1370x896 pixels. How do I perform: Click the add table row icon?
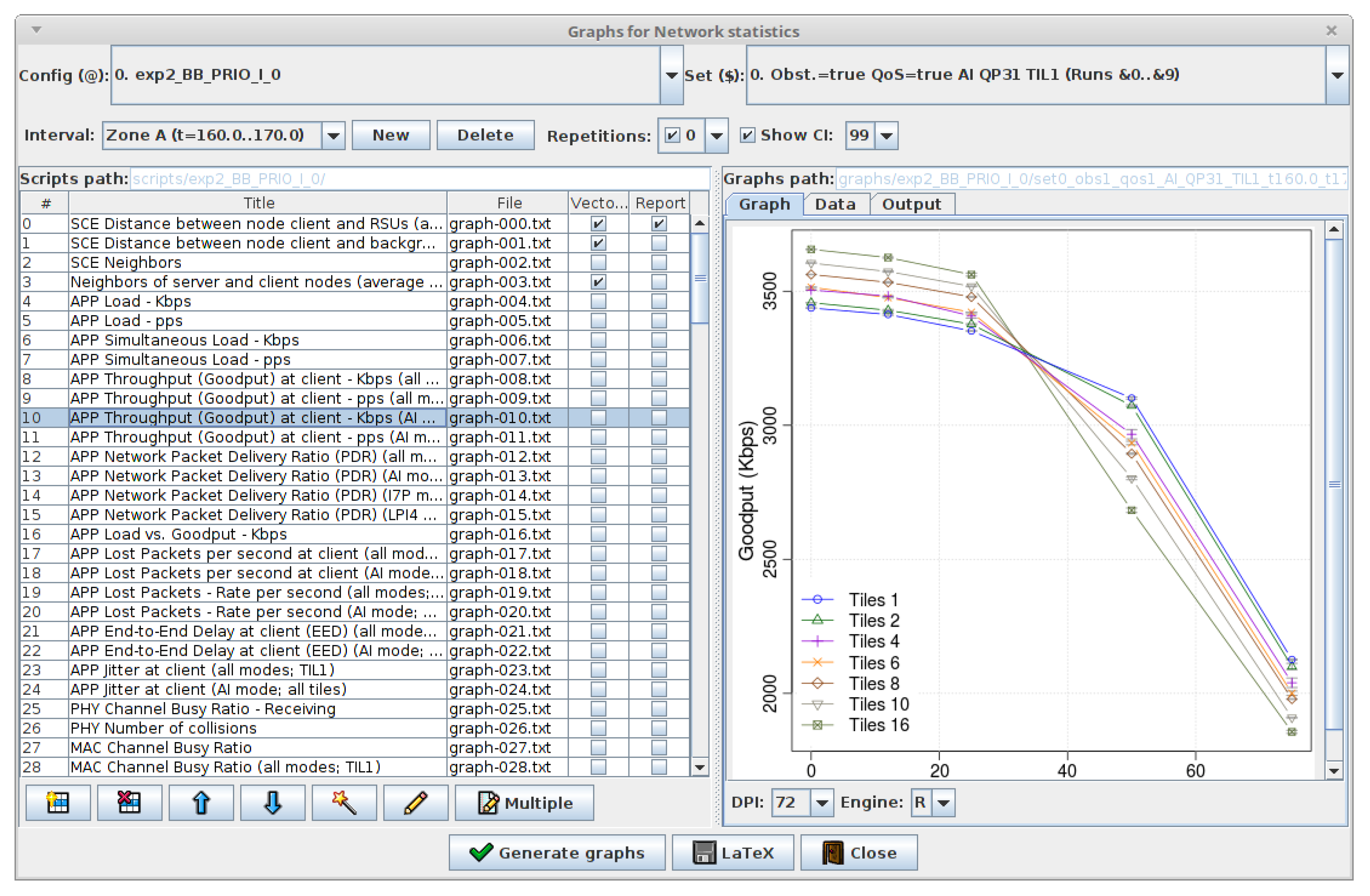pyautogui.click(x=58, y=802)
